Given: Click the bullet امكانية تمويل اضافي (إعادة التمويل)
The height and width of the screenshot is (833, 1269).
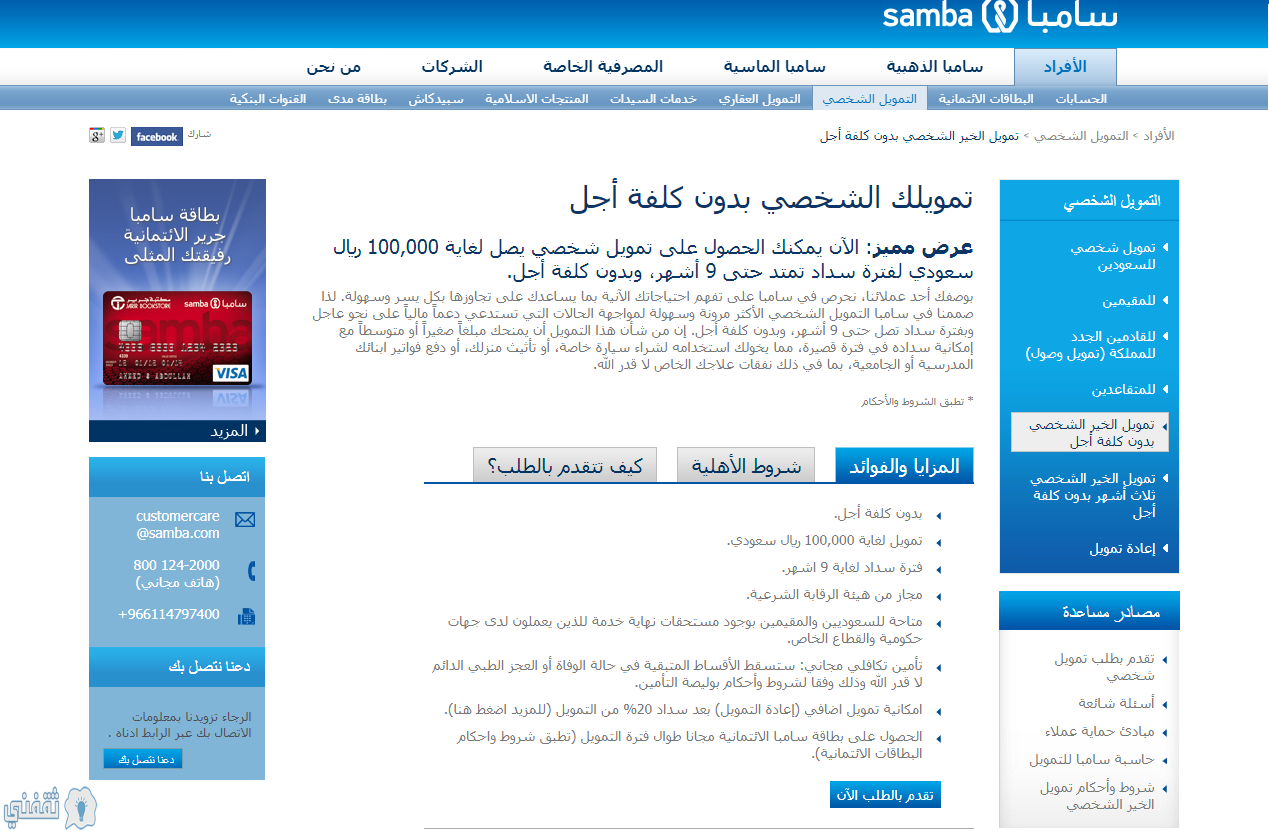Looking at the screenshot, I should point(683,709).
